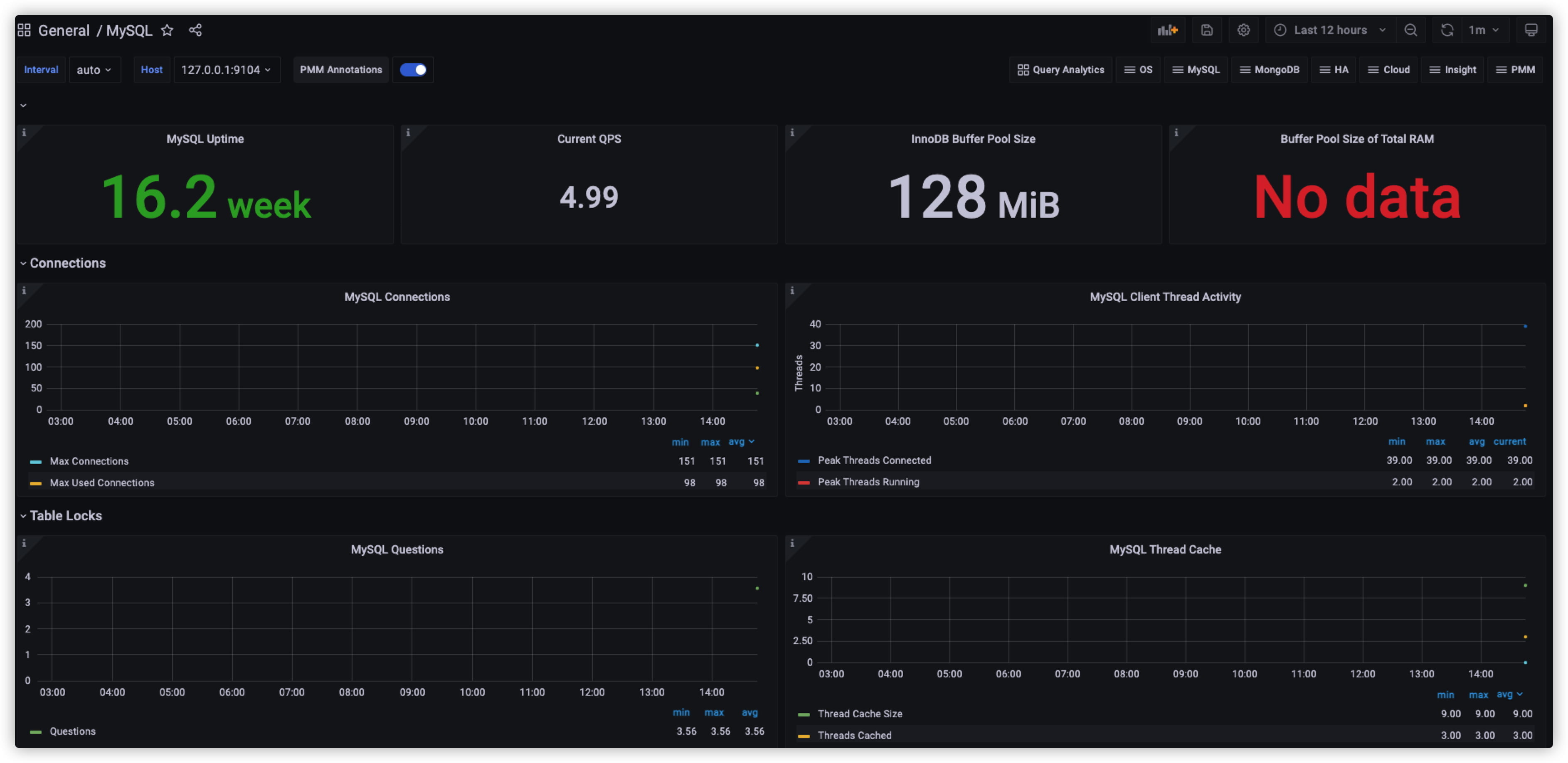Open the MongoDB dashboards menu

(1269, 69)
